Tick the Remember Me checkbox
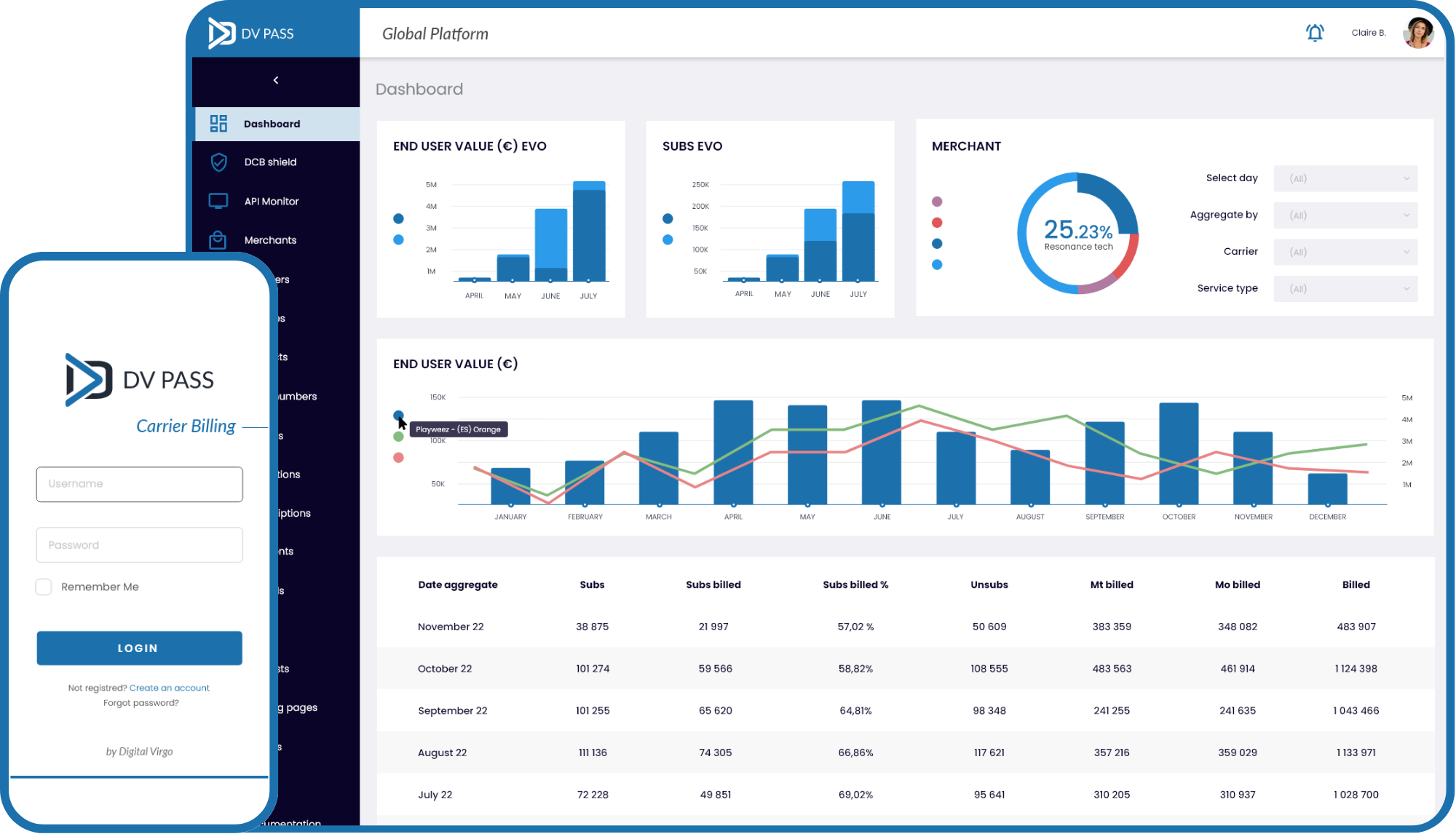The width and height of the screenshot is (1456, 834). (44, 587)
